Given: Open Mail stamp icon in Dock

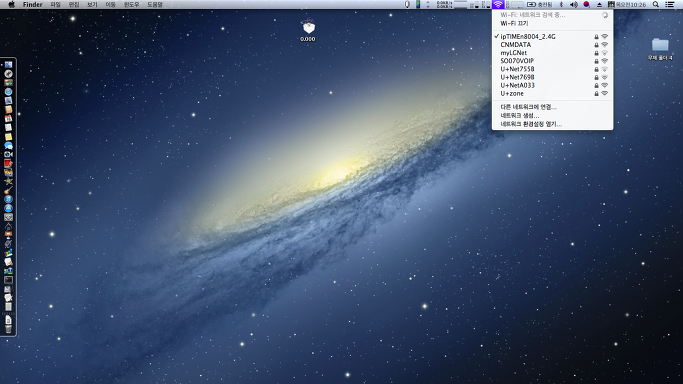Looking at the screenshot, I should tap(8, 101).
